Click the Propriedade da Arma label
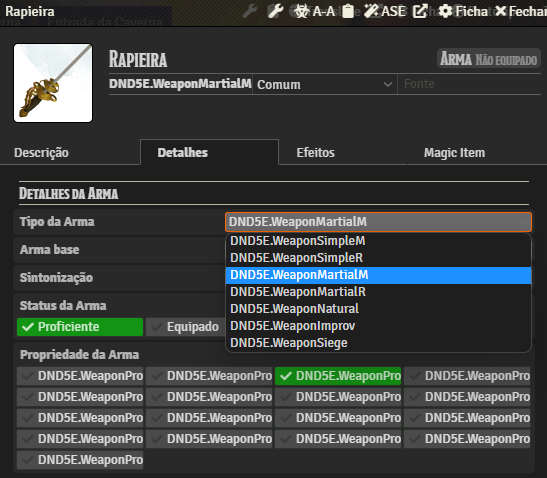The image size is (547, 478). coord(80,355)
